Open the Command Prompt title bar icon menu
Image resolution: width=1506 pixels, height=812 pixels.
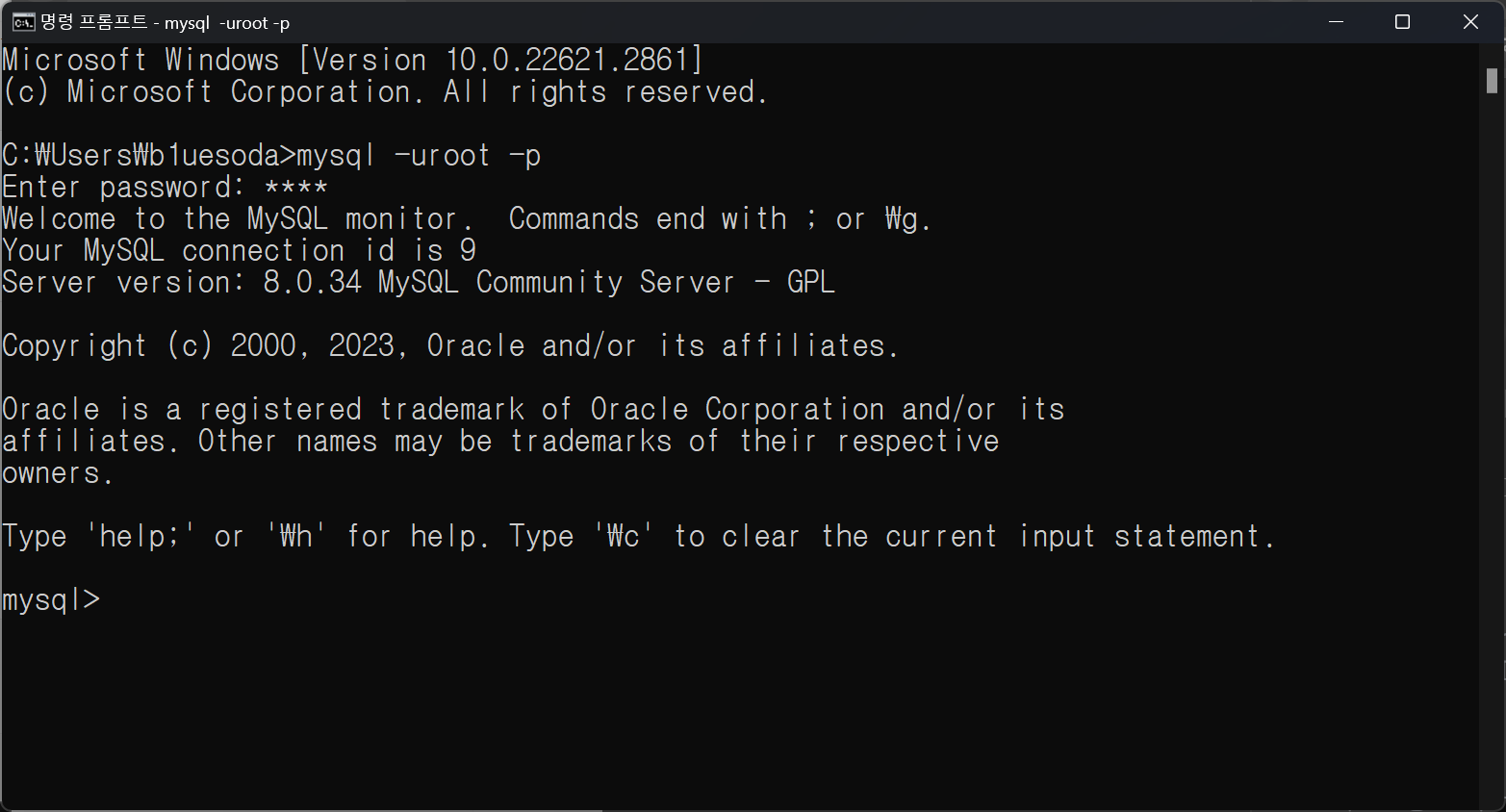coord(23,22)
